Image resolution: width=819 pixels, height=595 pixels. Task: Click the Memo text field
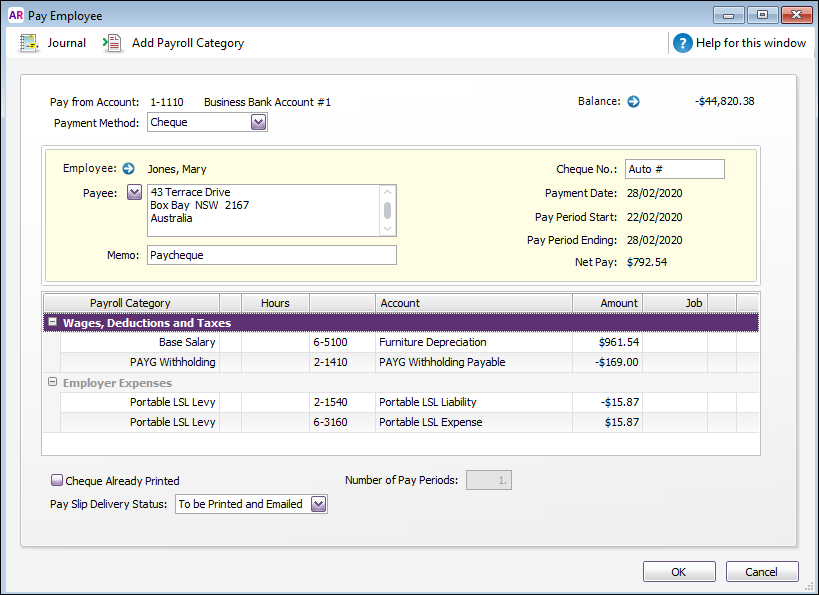tap(271, 255)
